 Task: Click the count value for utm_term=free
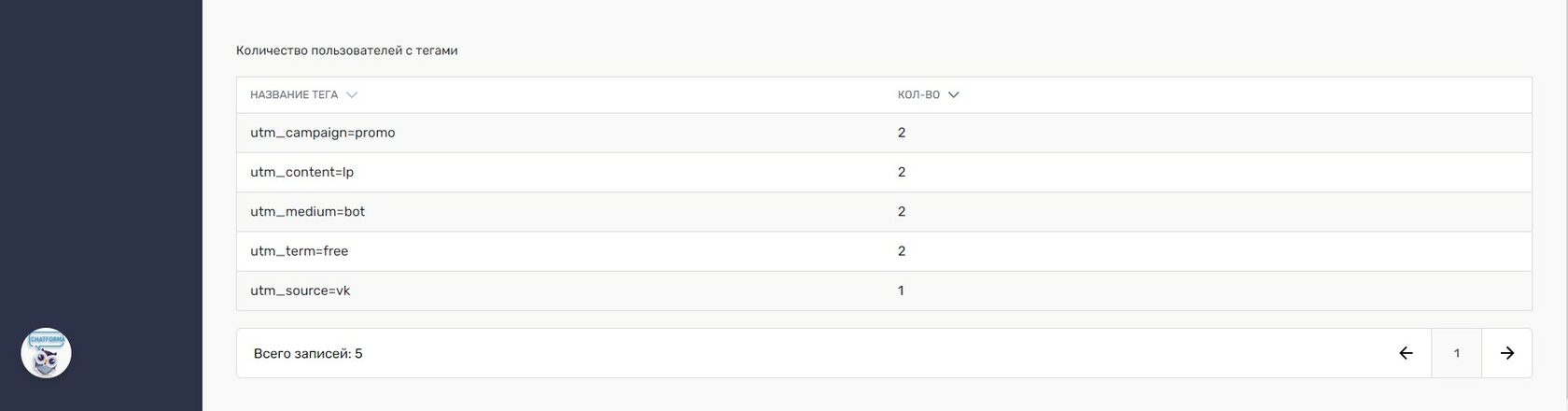(902, 251)
